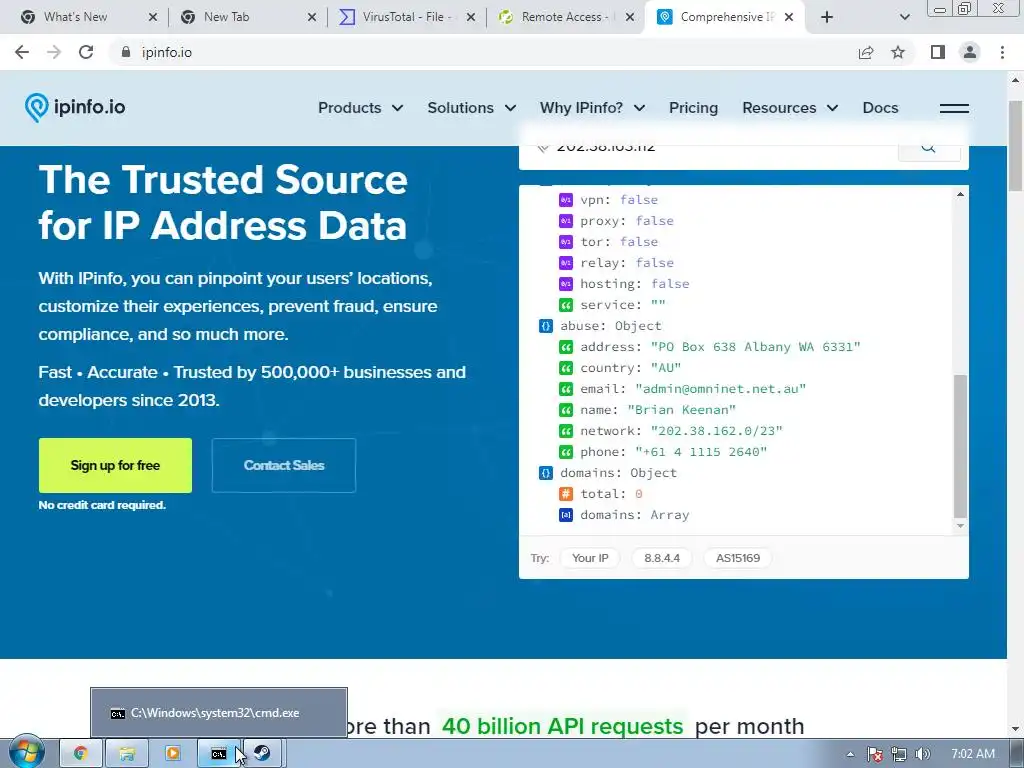Expand the Solutions dropdown
This screenshot has width=1024, height=768.
click(472, 108)
